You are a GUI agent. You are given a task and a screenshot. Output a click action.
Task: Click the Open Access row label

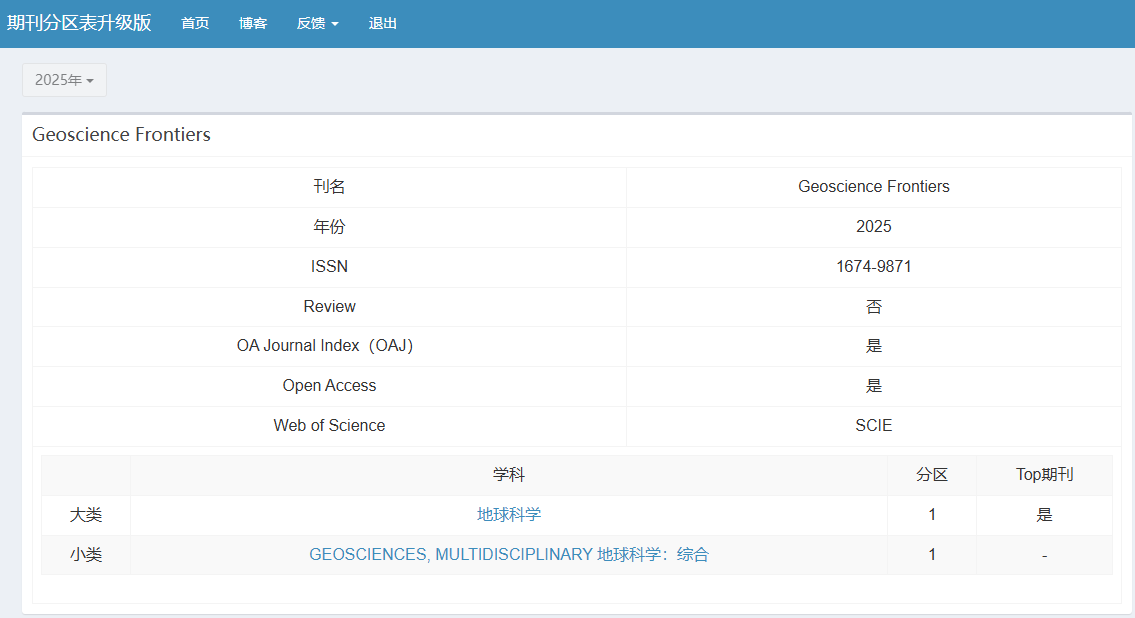click(329, 386)
